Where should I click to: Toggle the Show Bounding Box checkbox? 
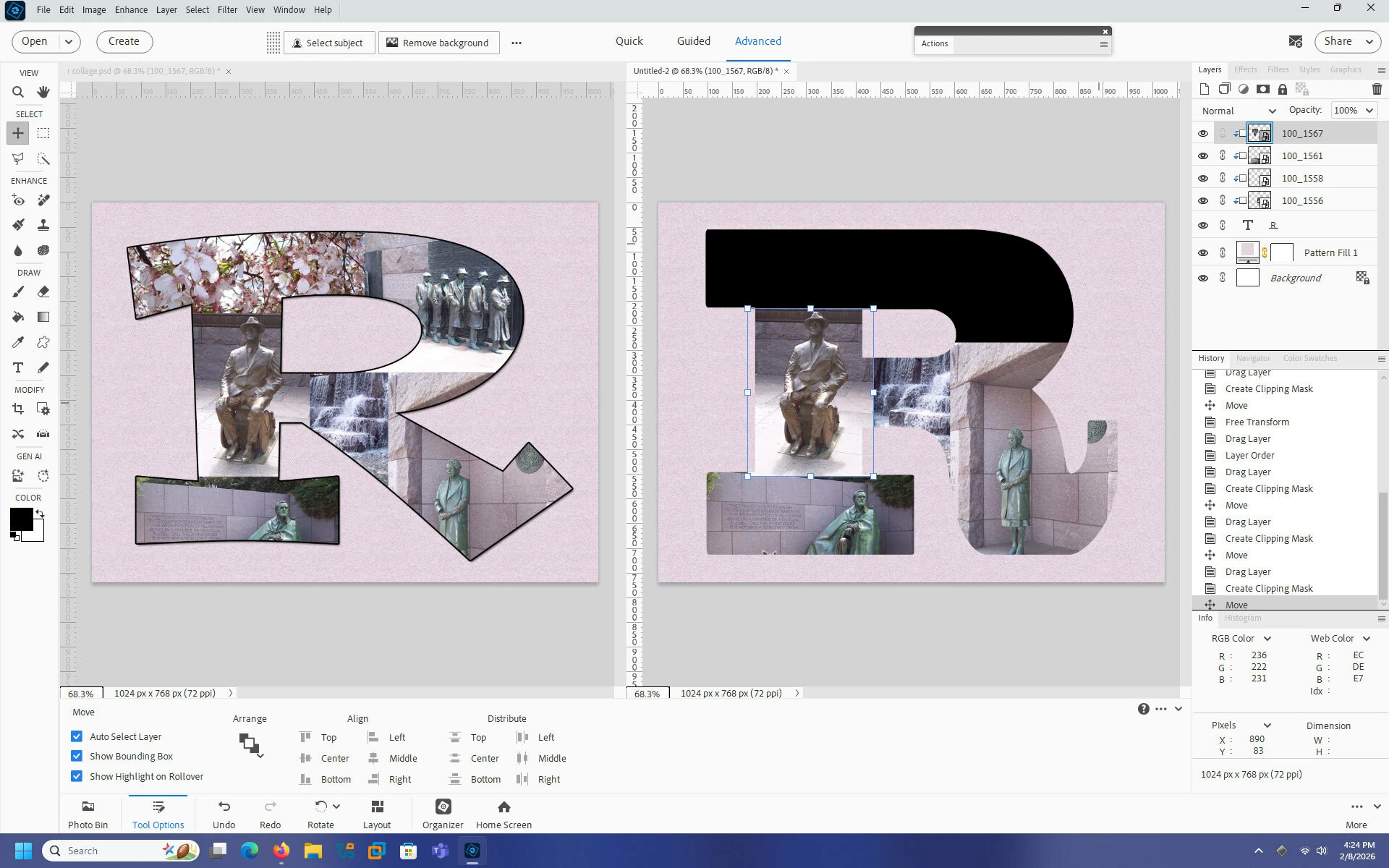[x=77, y=756]
